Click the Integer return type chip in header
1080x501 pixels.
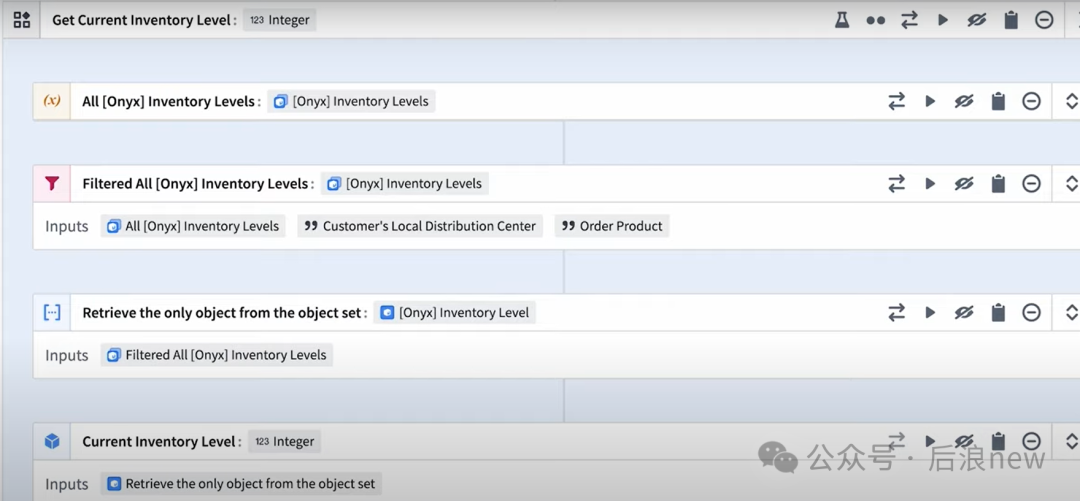tap(280, 20)
